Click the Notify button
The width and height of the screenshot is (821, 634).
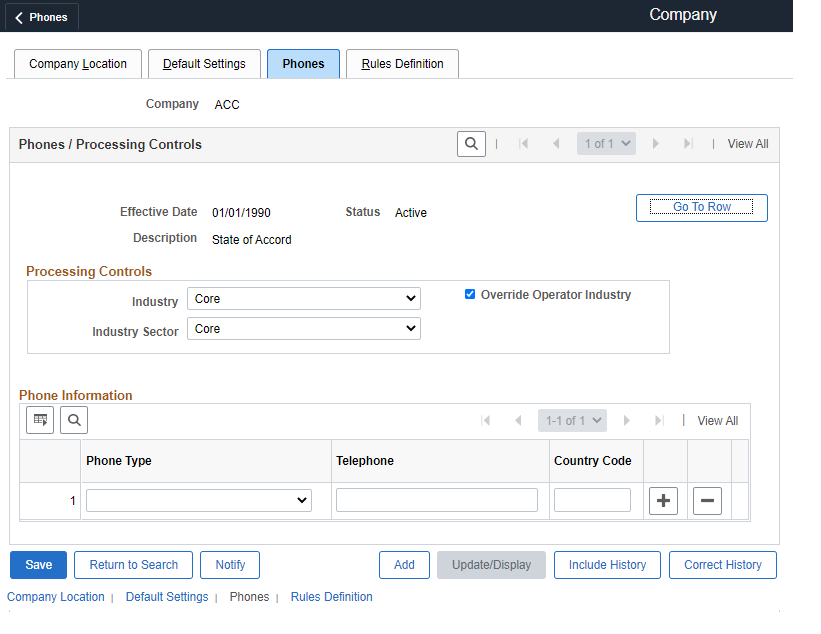pos(230,565)
